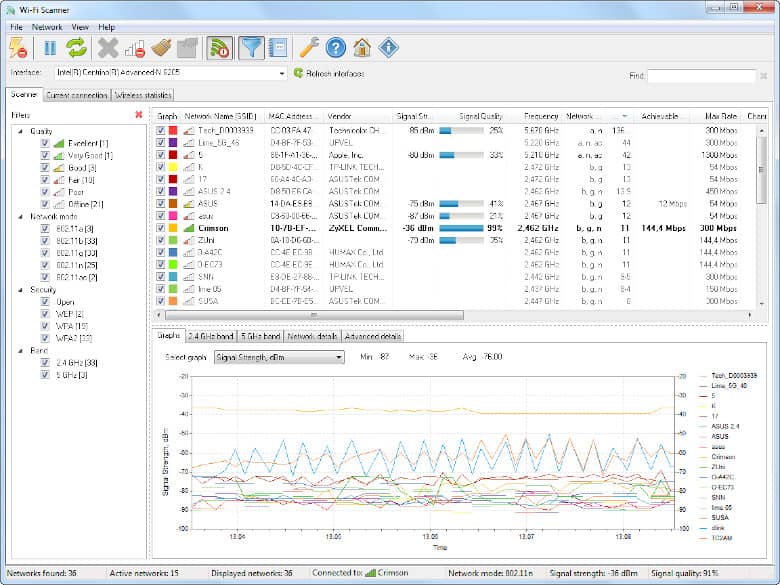Toggle the WPA2 security filter checkbox

tap(45, 337)
